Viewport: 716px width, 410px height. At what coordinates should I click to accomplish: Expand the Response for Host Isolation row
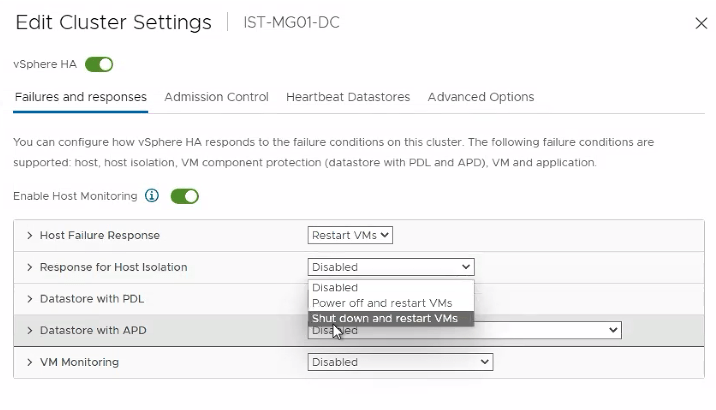pyautogui.click(x=30, y=267)
